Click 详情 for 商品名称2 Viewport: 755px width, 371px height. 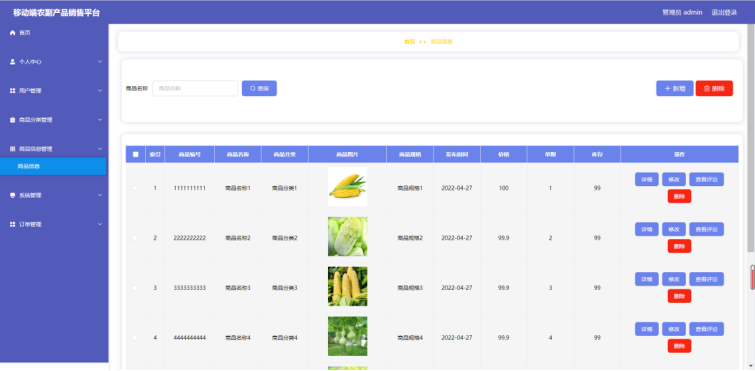647,229
